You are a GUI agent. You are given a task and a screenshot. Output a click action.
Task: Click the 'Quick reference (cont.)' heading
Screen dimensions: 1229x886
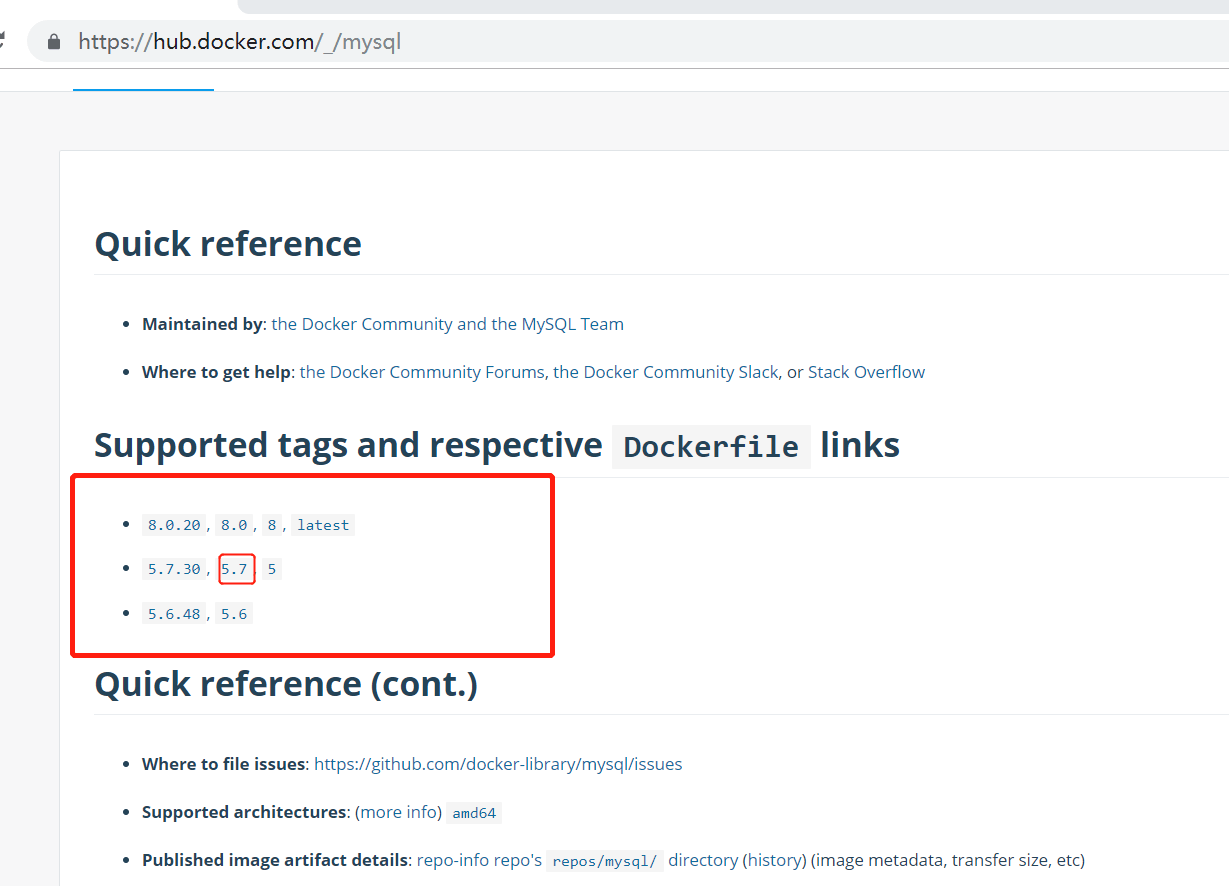(286, 685)
